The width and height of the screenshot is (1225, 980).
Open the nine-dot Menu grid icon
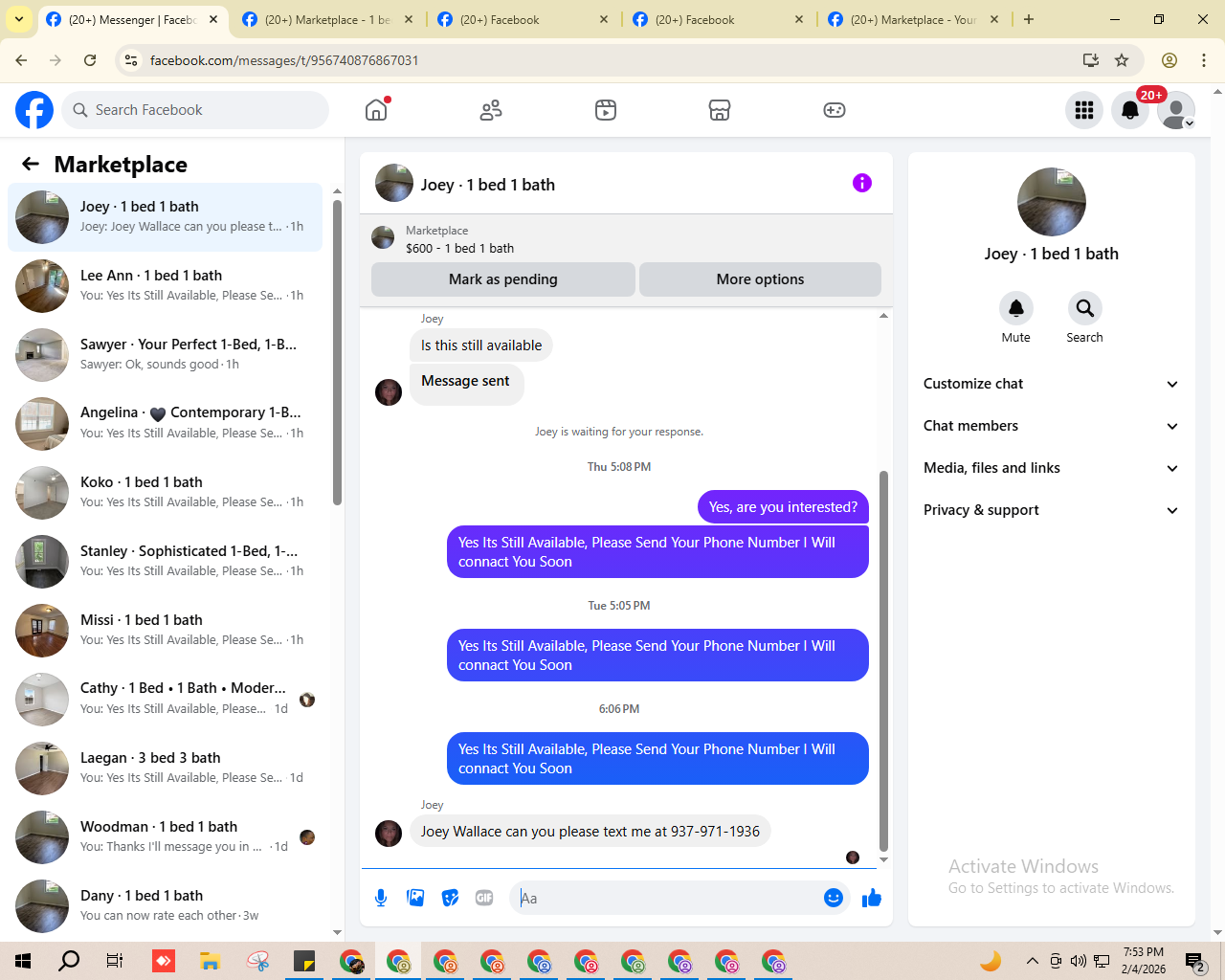tap(1084, 110)
